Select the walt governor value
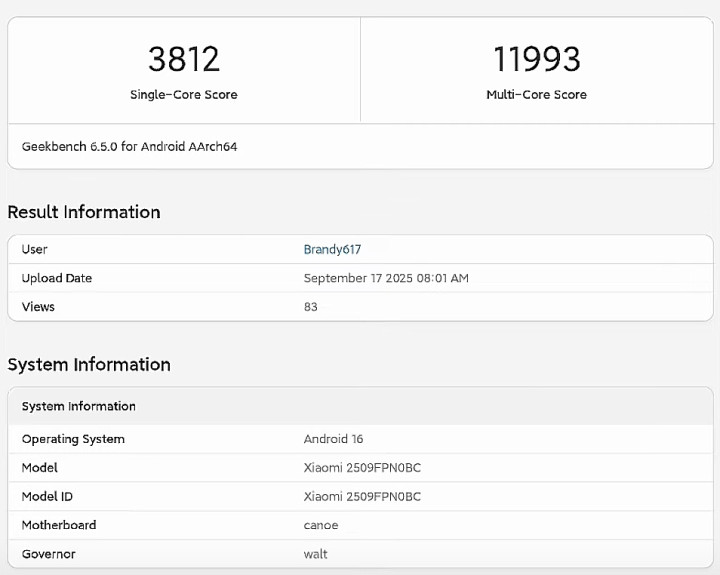This screenshot has height=575, width=720. [316, 554]
